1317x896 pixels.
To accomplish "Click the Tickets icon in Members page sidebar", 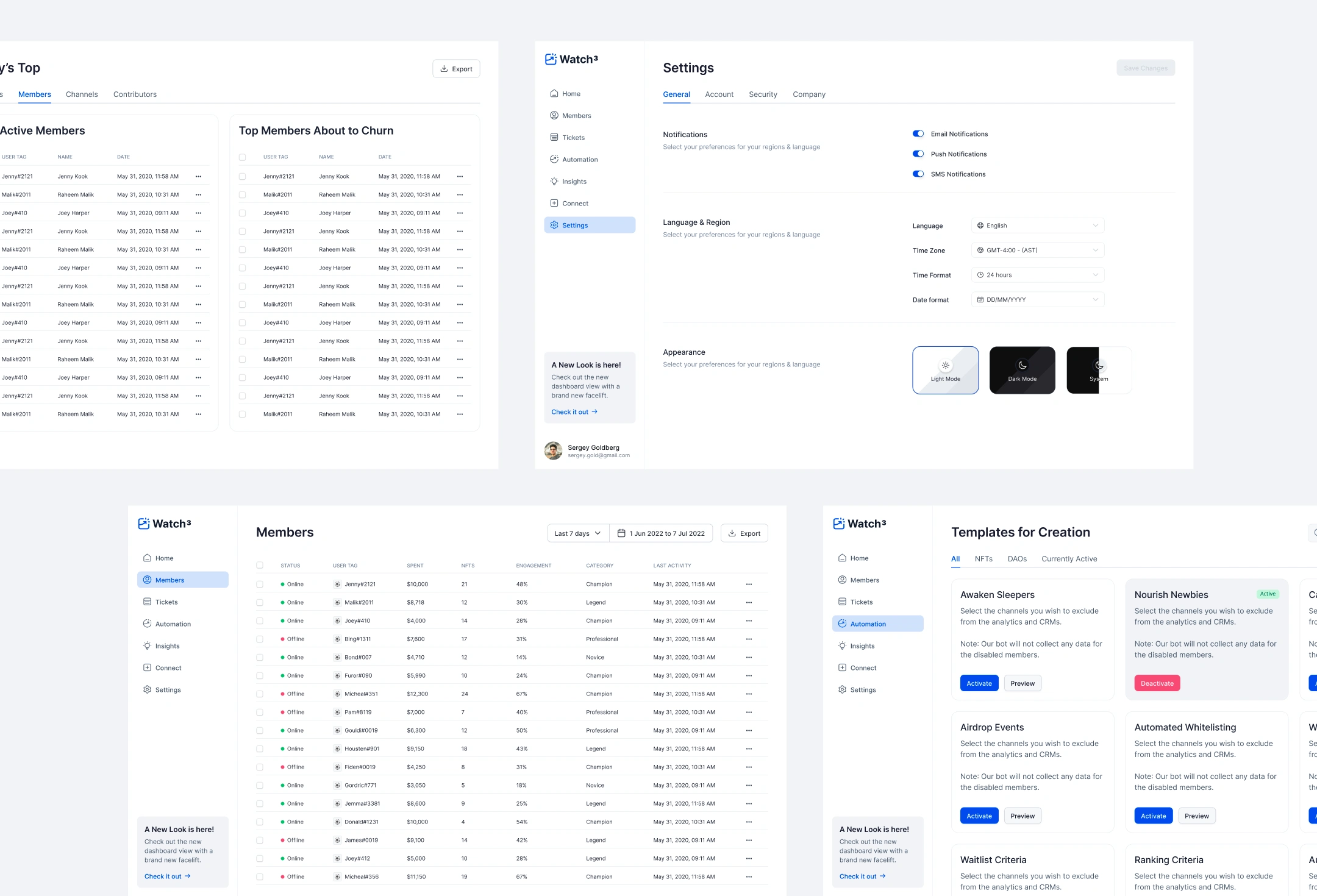I will coord(147,602).
